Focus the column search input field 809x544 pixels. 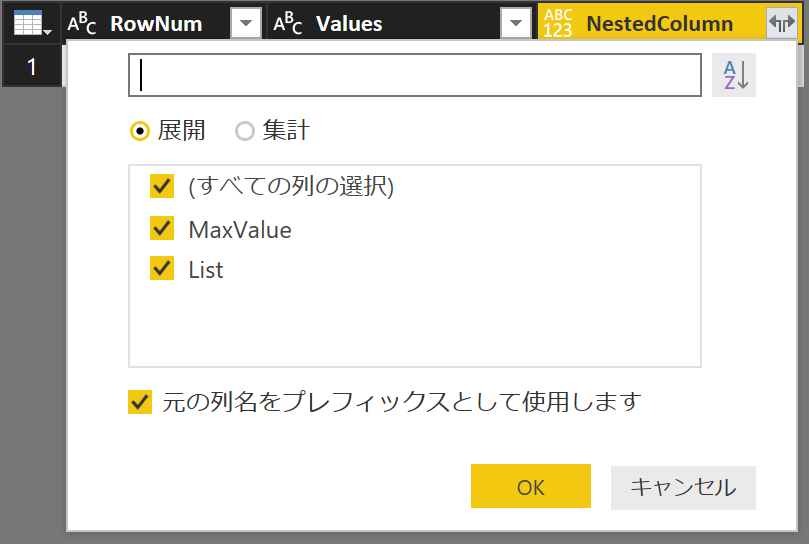click(415, 75)
